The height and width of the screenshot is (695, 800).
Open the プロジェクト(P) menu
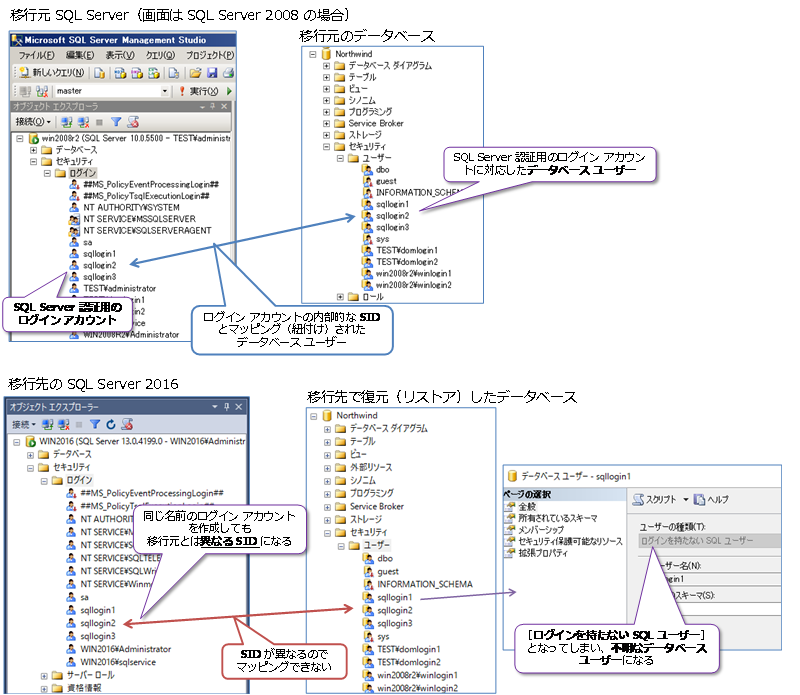click(209, 55)
